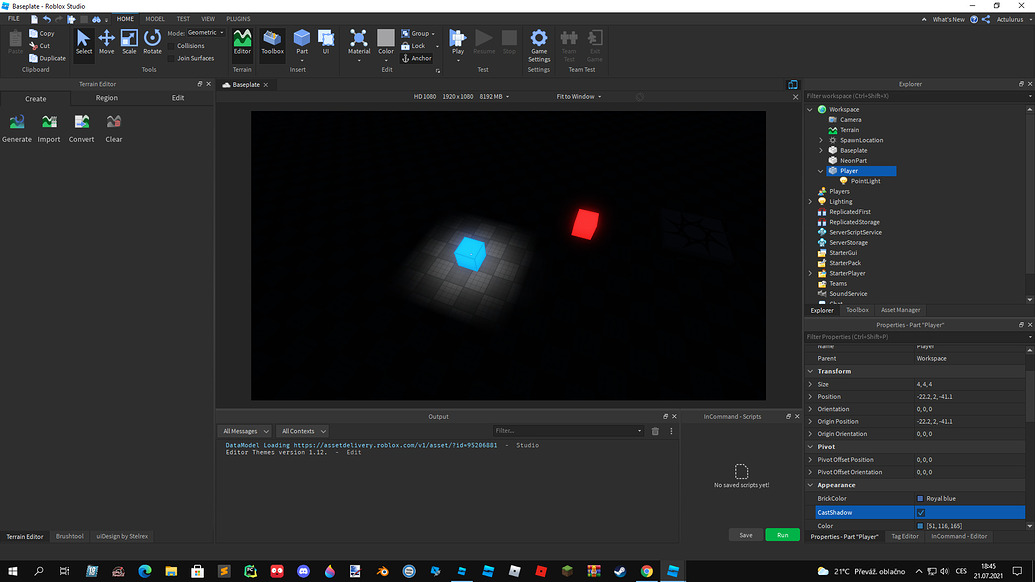Image resolution: width=1035 pixels, height=582 pixels.
Task: Toggle the Collisions checkbox
Action: pyautogui.click(x=172, y=46)
